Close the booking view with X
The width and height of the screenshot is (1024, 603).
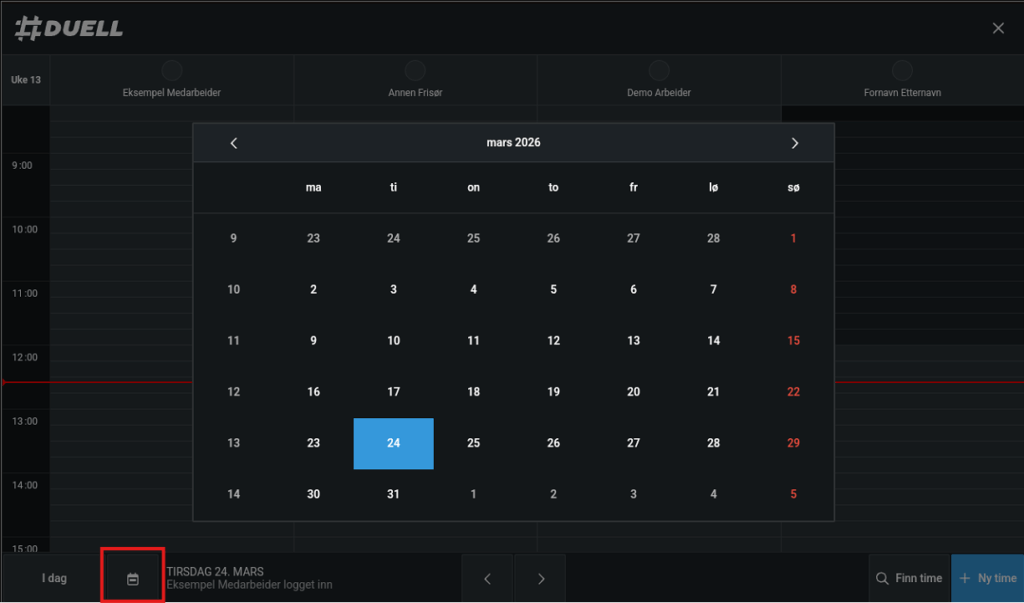point(998,28)
